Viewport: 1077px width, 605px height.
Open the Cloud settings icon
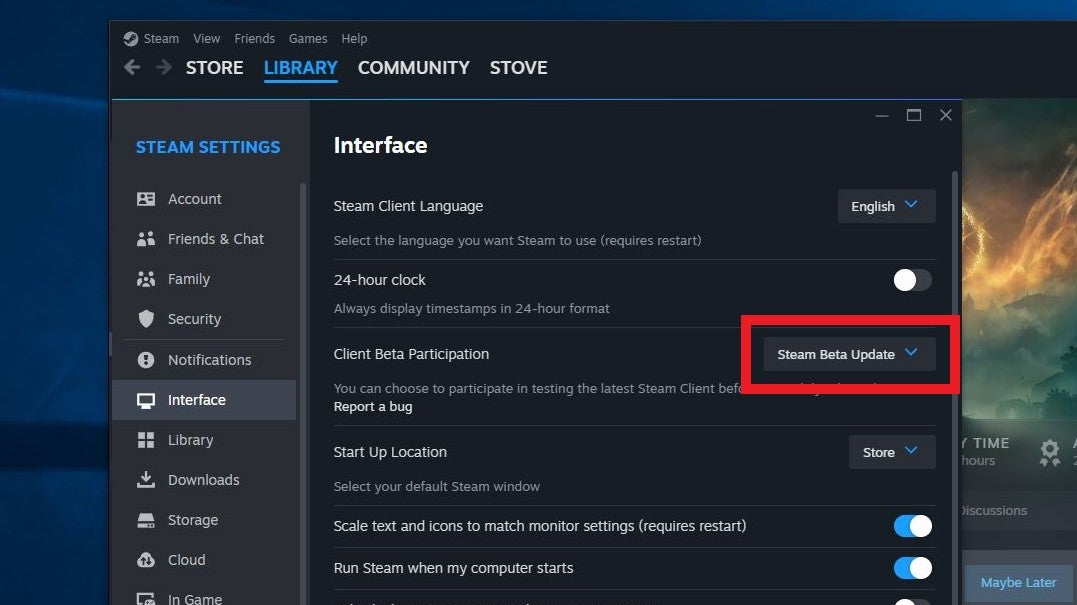click(x=146, y=560)
